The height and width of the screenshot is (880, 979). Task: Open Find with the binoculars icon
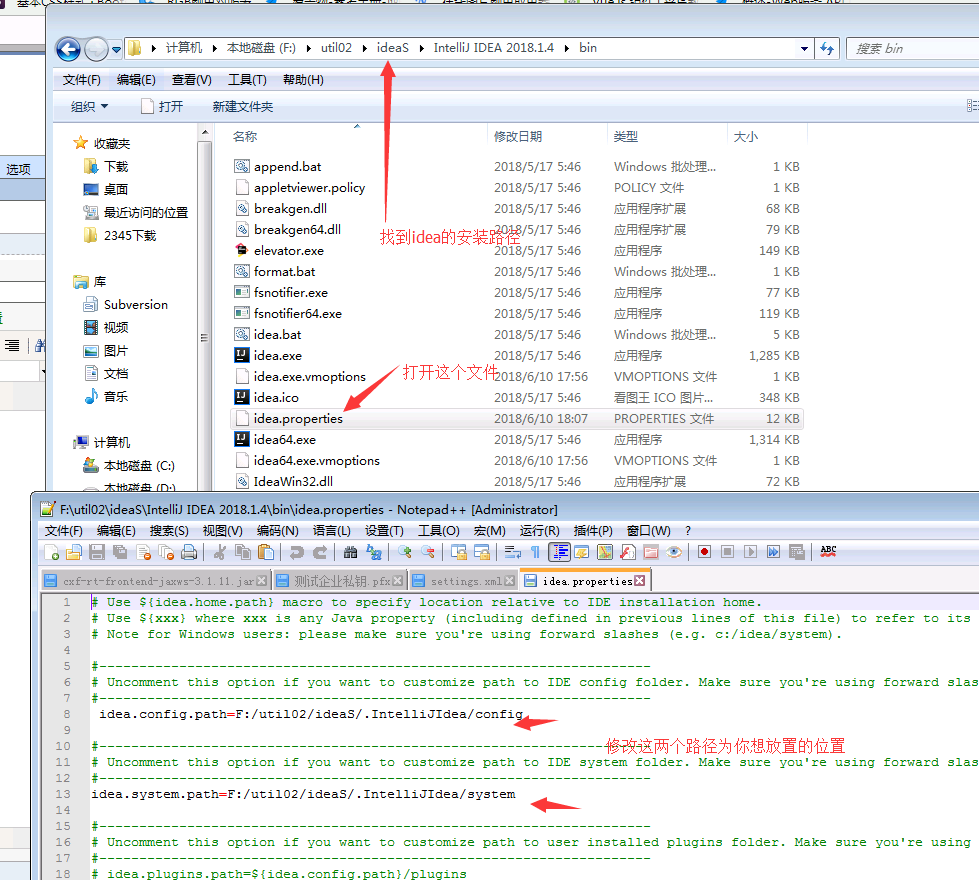pyautogui.click(x=350, y=552)
